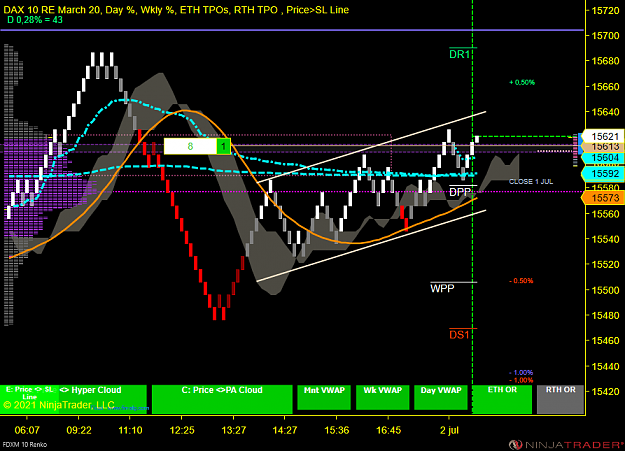Click the 15500 price axis label

pyautogui.click(x=605, y=290)
